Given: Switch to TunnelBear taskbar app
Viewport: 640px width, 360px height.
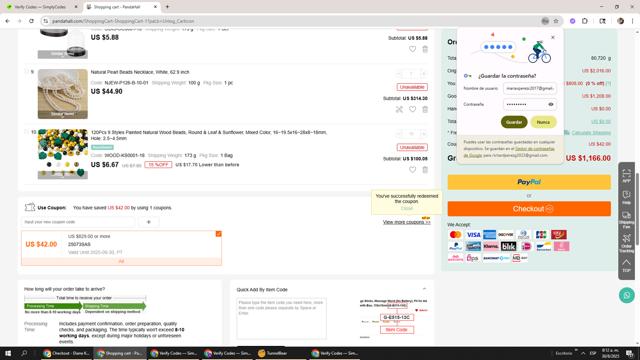Looking at the screenshot, I should [x=281, y=353].
